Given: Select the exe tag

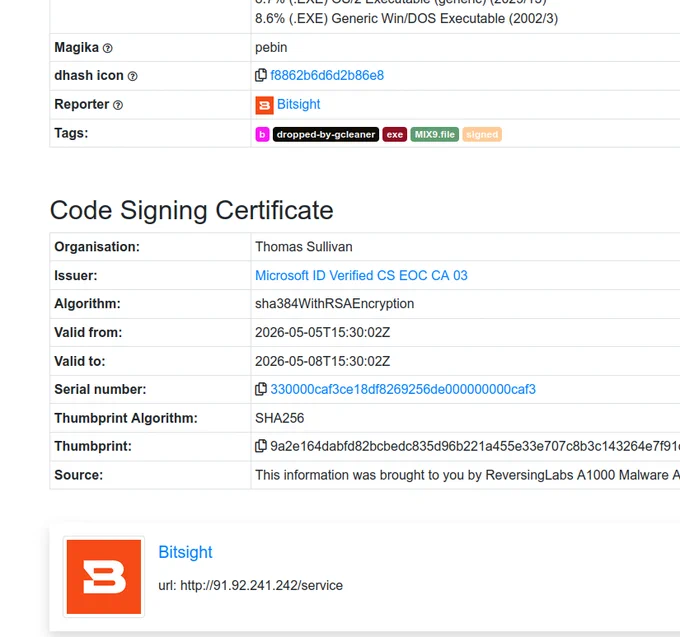Looking at the screenshot, I should (395, 134).
